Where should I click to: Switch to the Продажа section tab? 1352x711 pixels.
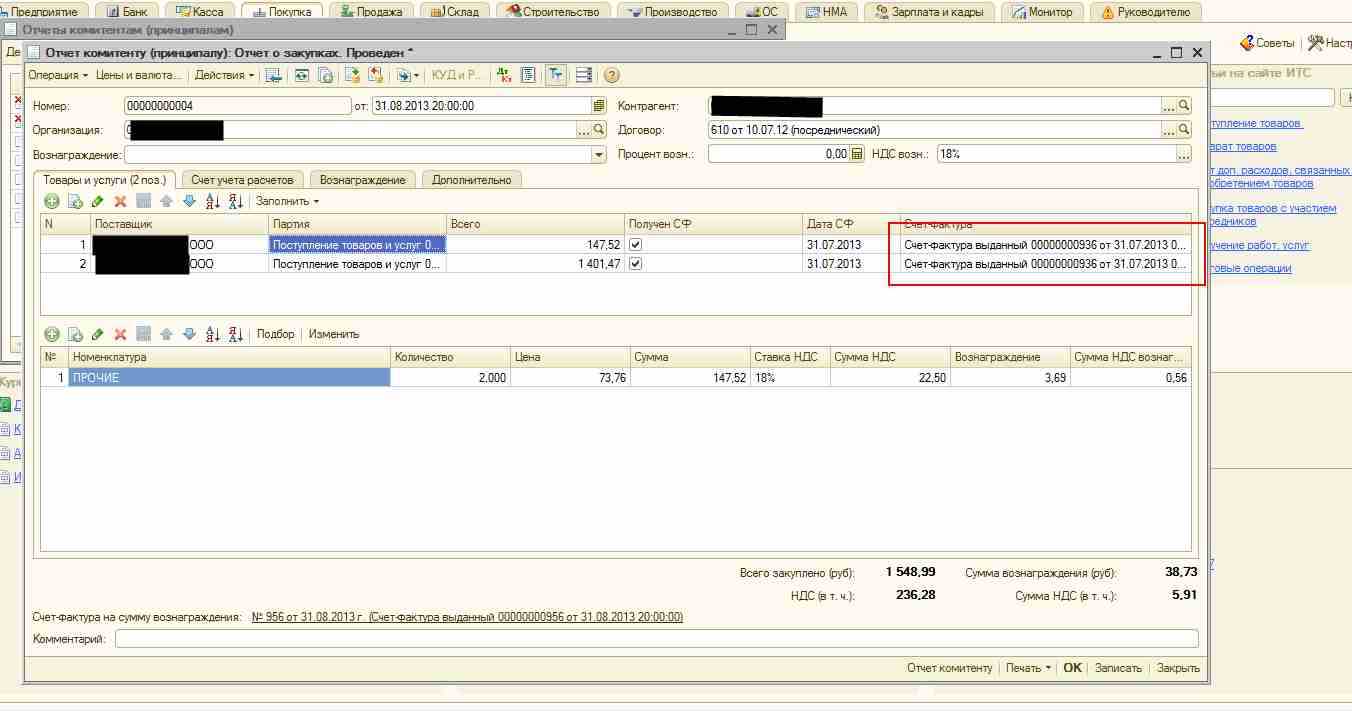[x=371, y=12]
